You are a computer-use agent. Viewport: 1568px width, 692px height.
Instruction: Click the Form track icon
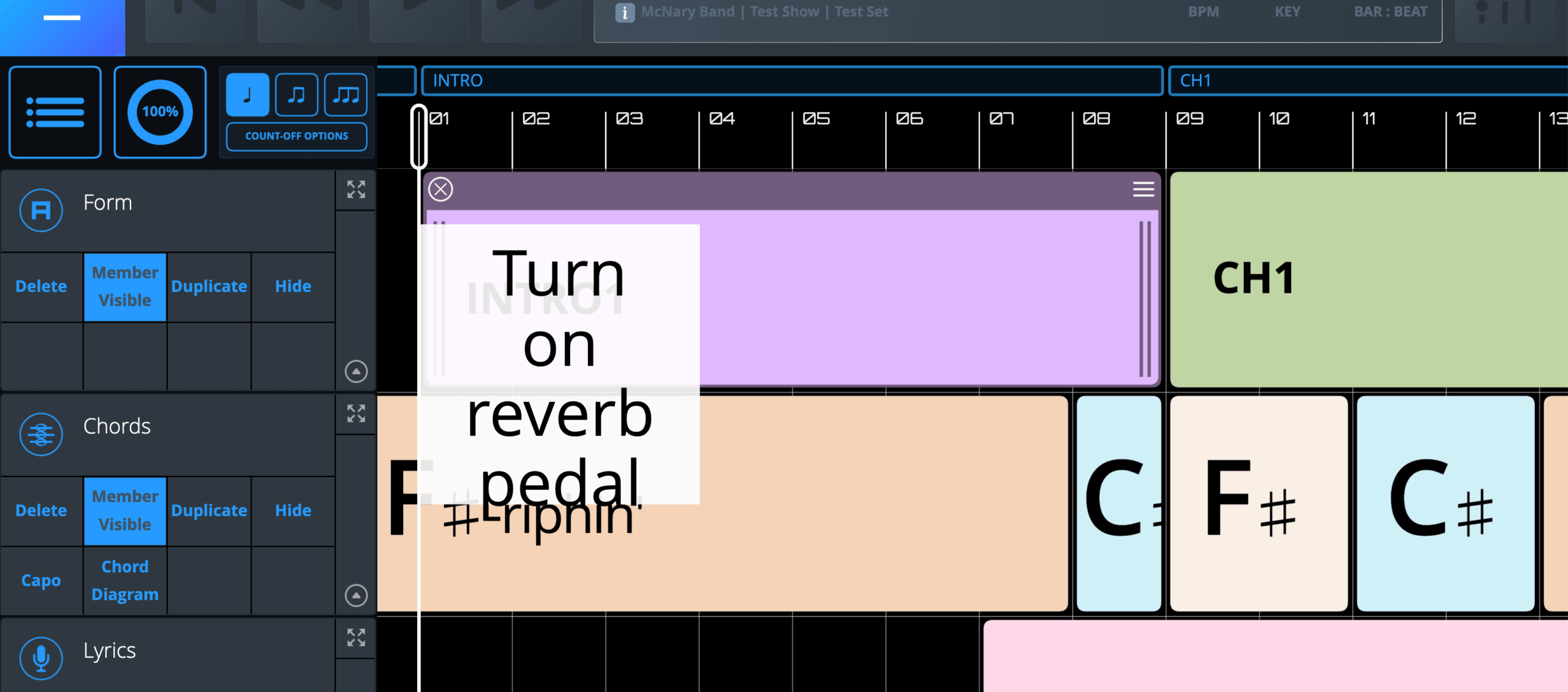click(41, 211)
